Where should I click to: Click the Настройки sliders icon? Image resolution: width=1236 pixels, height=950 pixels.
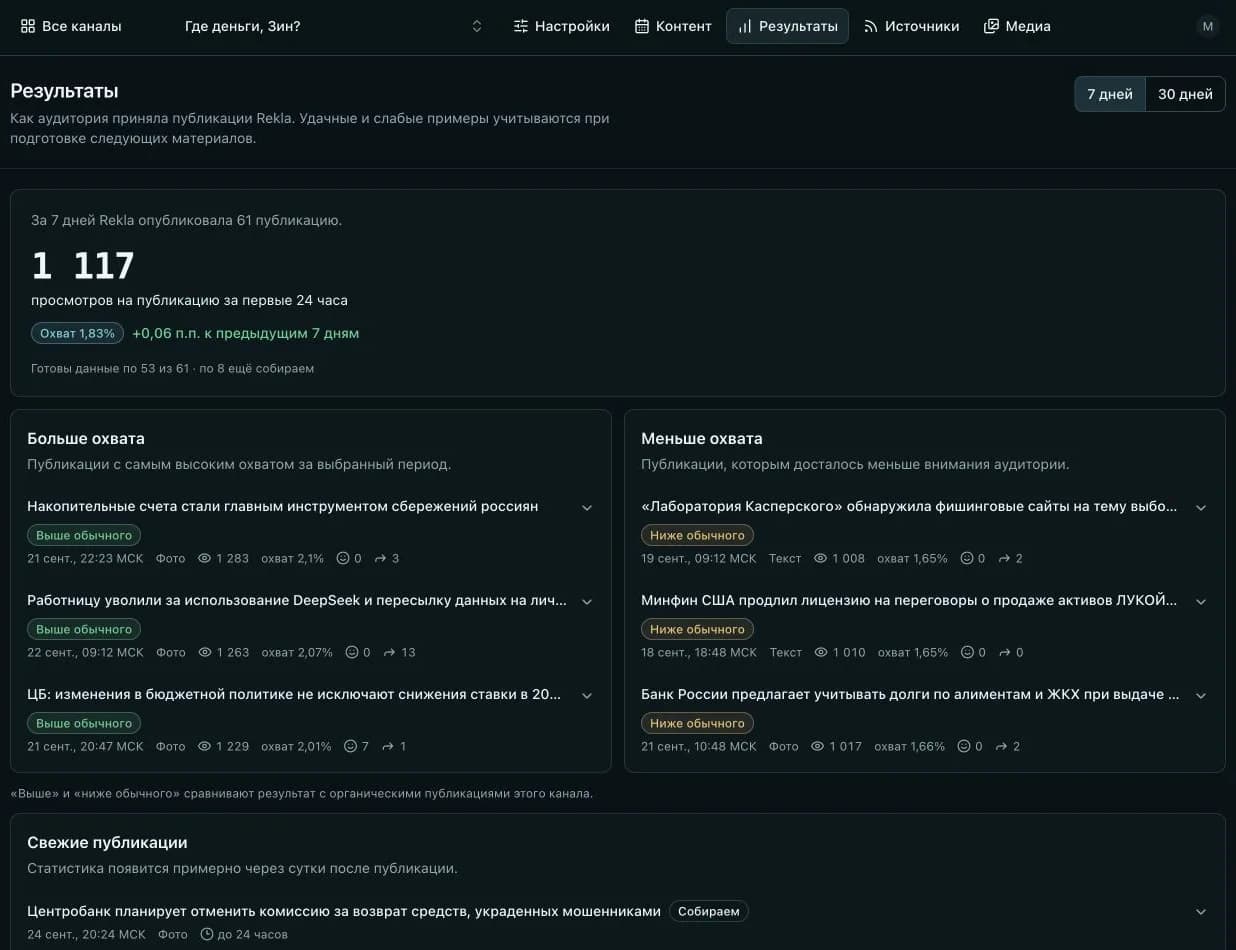click(x=520, y=26)
